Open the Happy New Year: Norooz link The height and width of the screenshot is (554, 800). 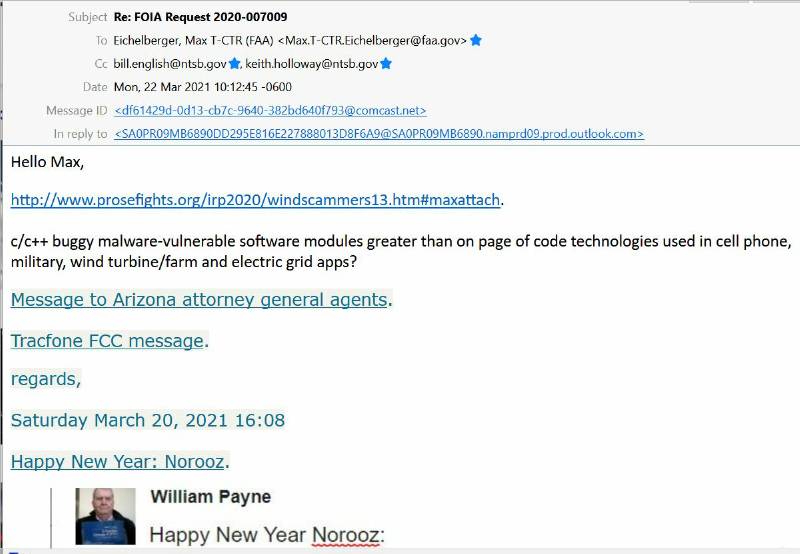pyautogui.click(x=117, y=462)
